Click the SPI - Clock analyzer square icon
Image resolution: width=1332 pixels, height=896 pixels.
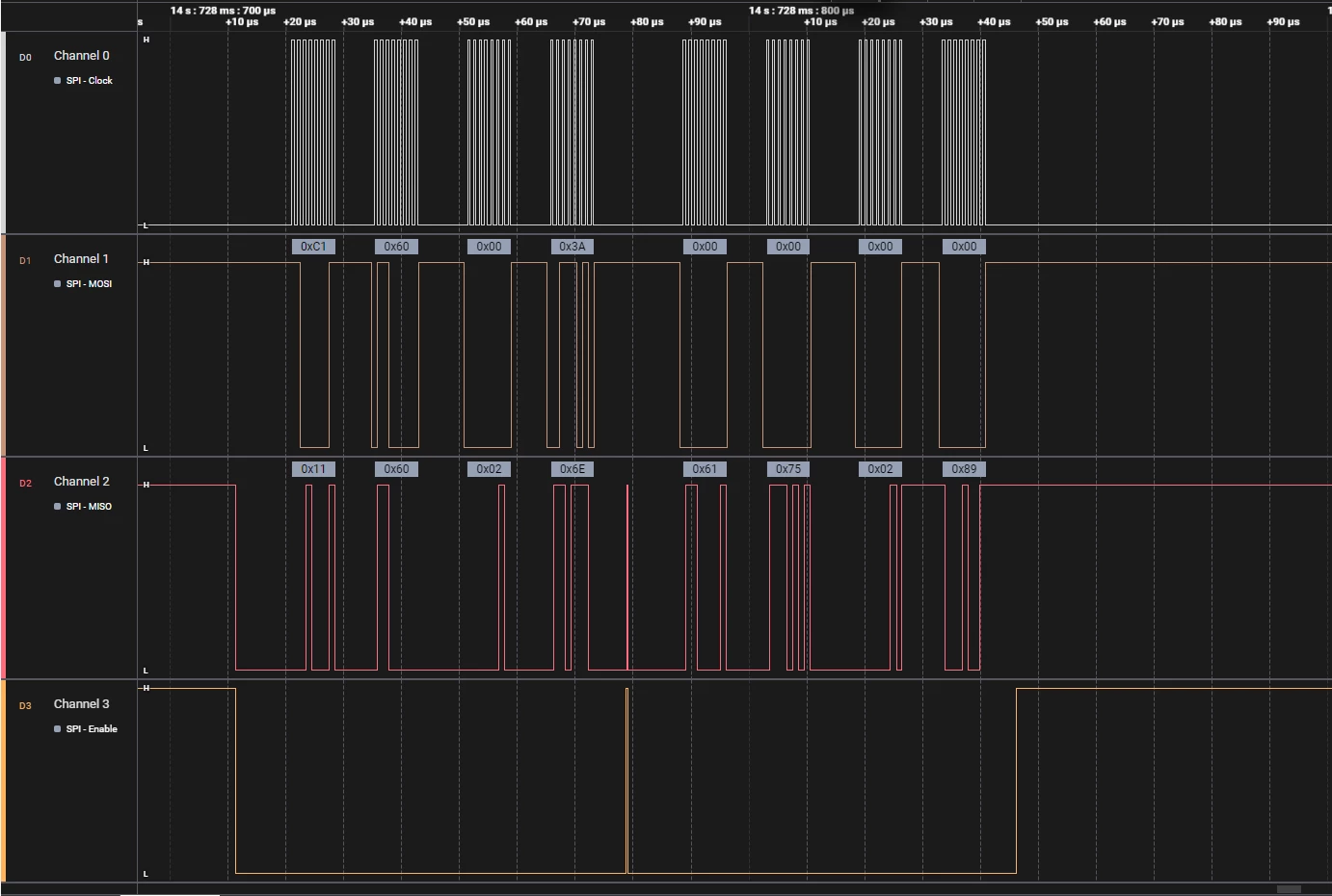click(x=57, y=81)
